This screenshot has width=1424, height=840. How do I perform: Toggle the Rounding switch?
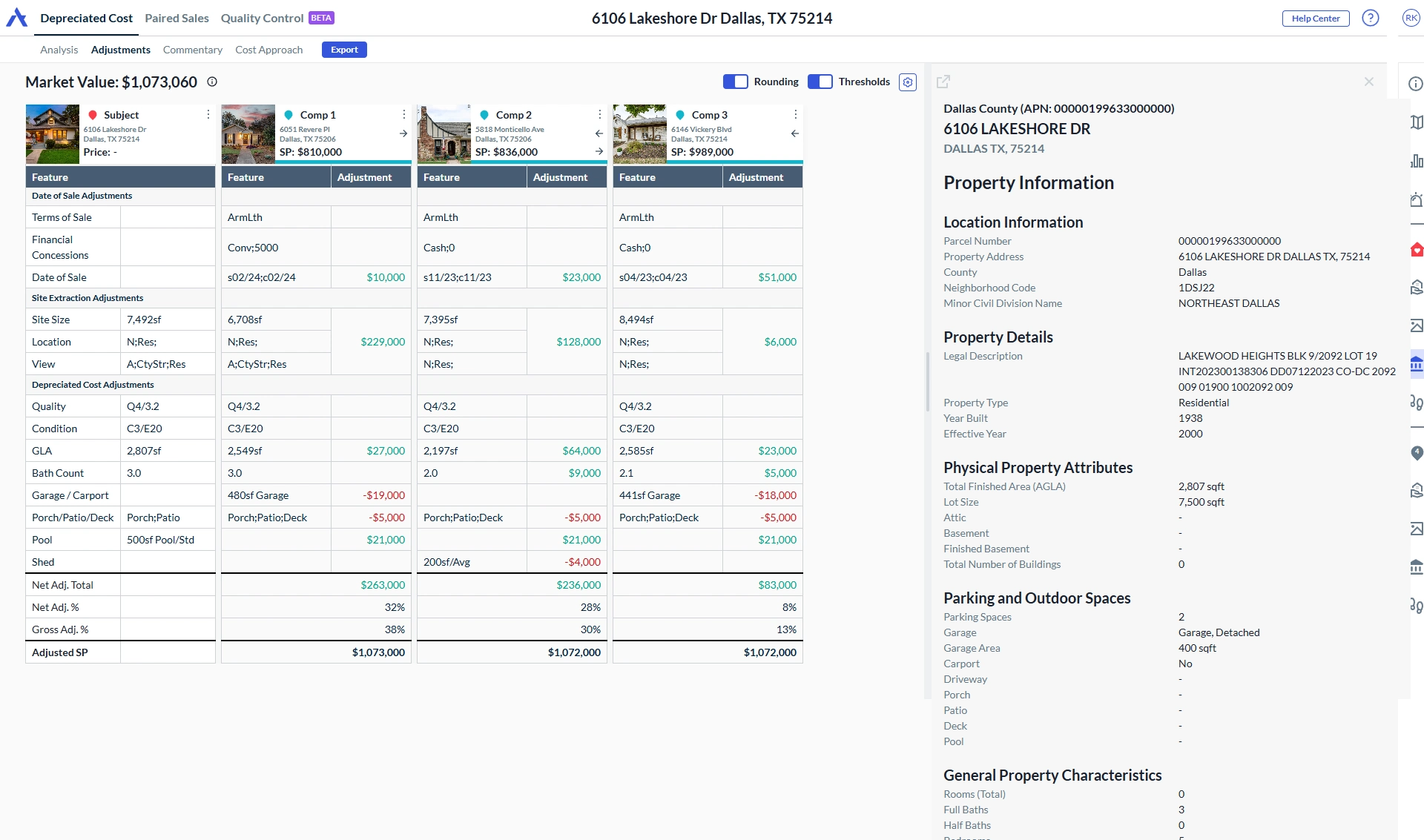[x=735, y=82]
